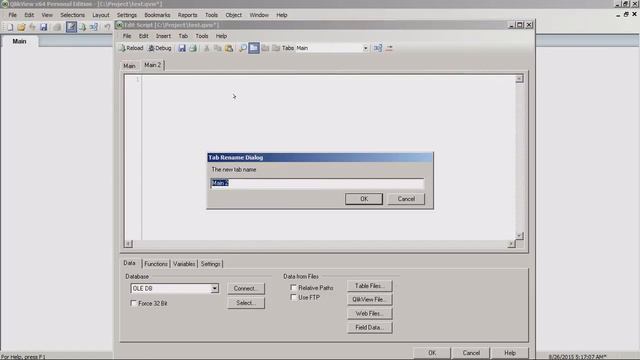
Task: Click the Print icon in main toolbar
Action: (57, 27)
